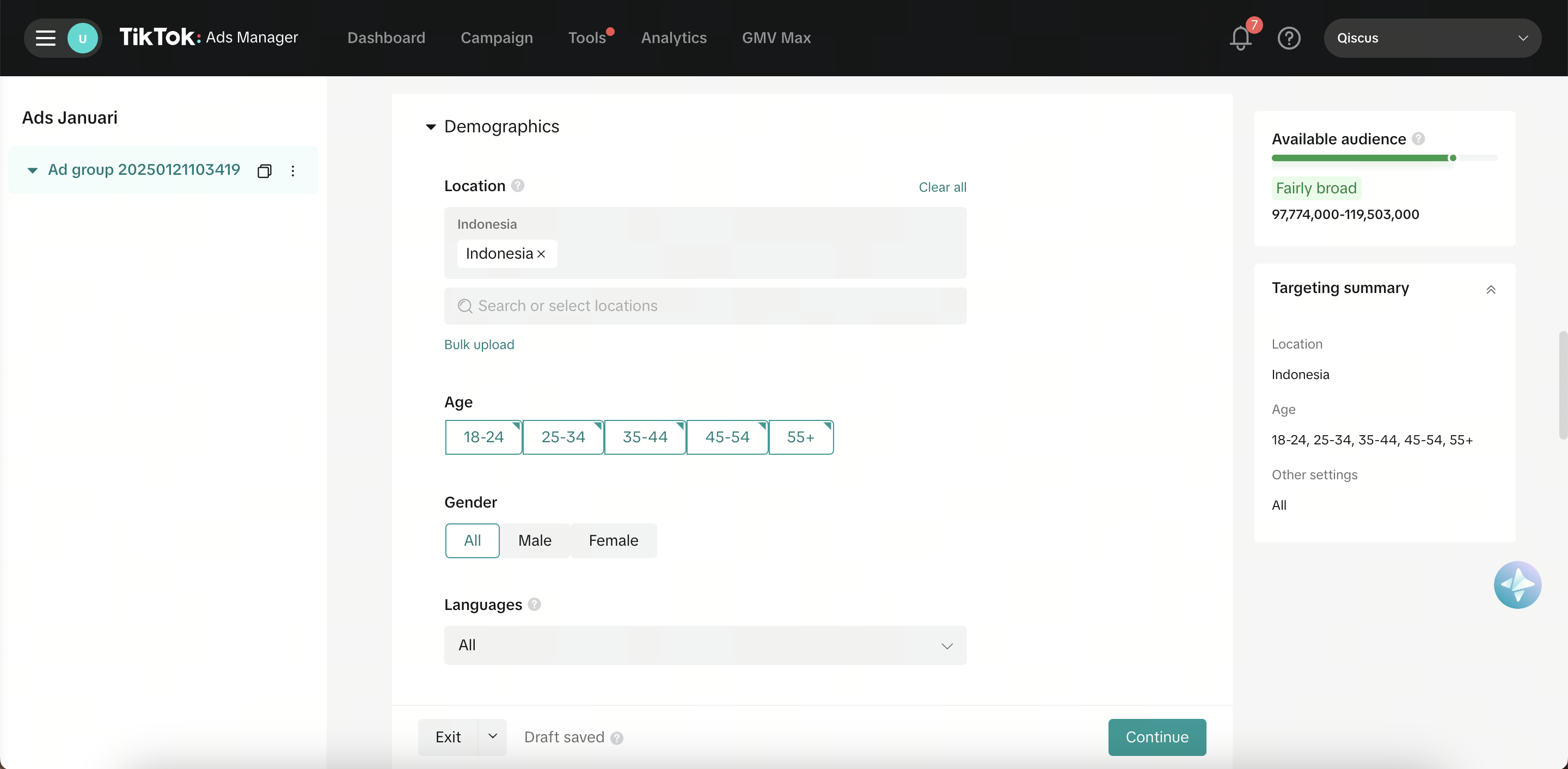Click the Draft saved status text
The image size is (1568, 769).
click(x=563, y=737)
